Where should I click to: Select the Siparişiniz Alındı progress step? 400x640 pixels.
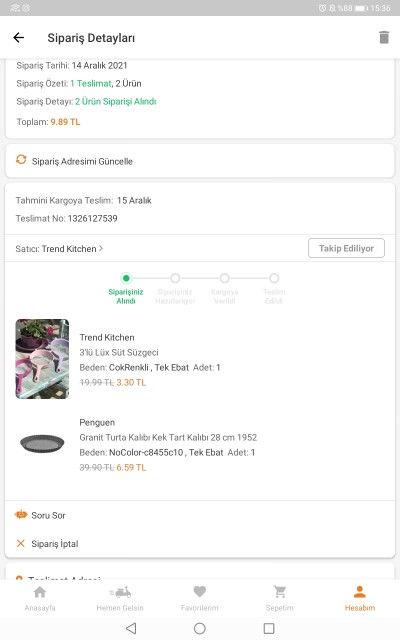[x=126, y=289]
